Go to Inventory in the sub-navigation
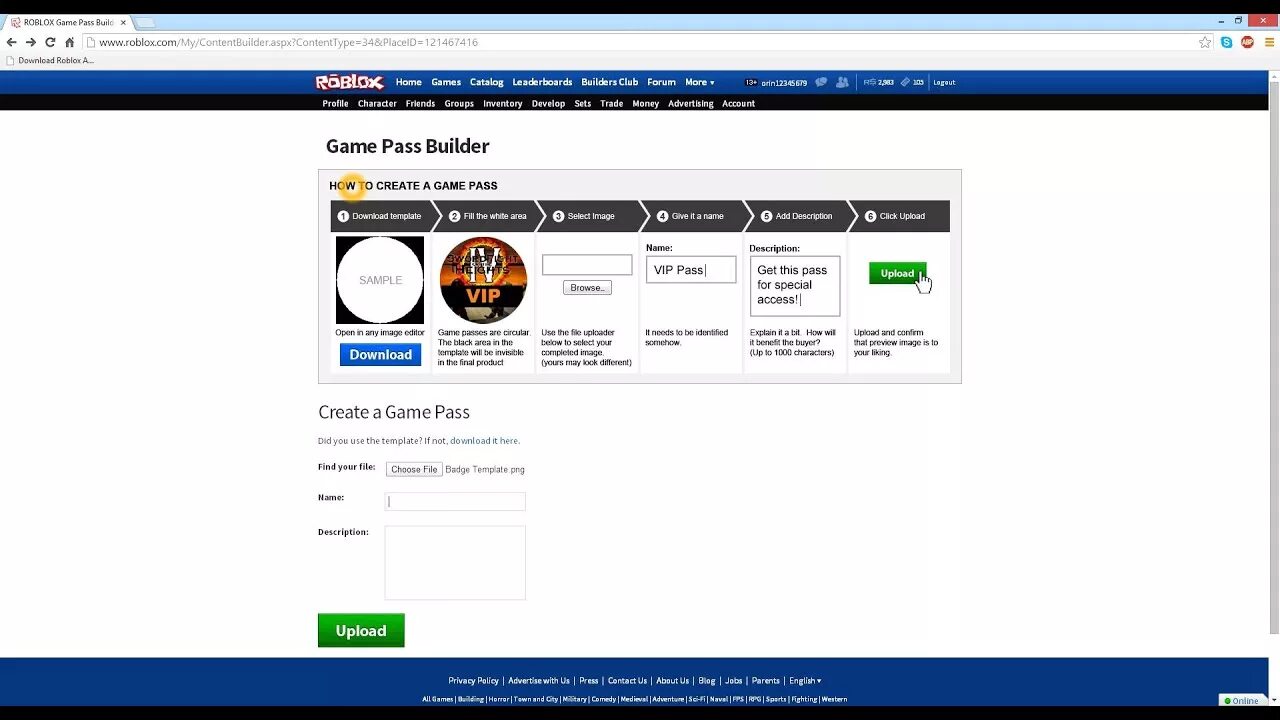1280x720 pixels. (x=502, y=103)
